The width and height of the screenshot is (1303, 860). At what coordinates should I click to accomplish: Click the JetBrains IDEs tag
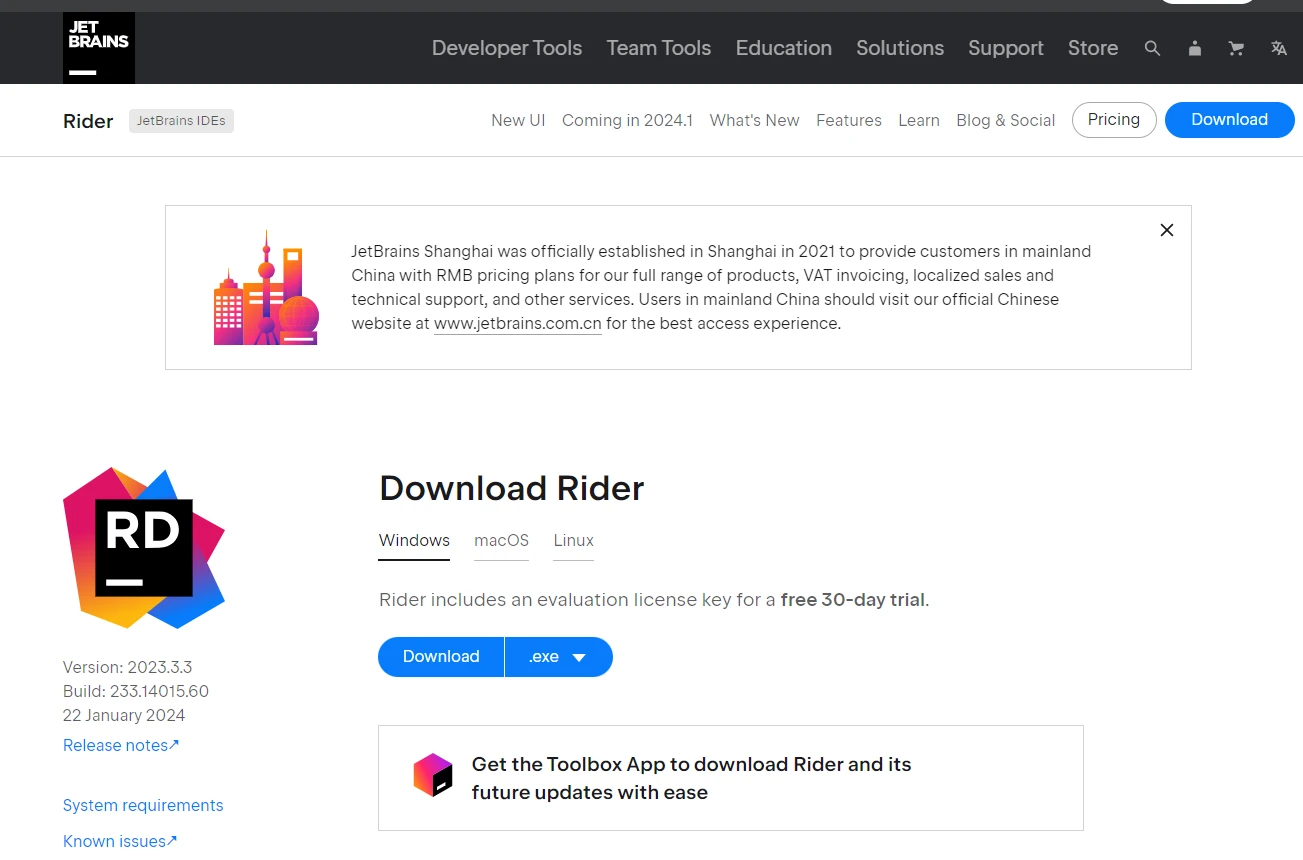click(181, 121)
